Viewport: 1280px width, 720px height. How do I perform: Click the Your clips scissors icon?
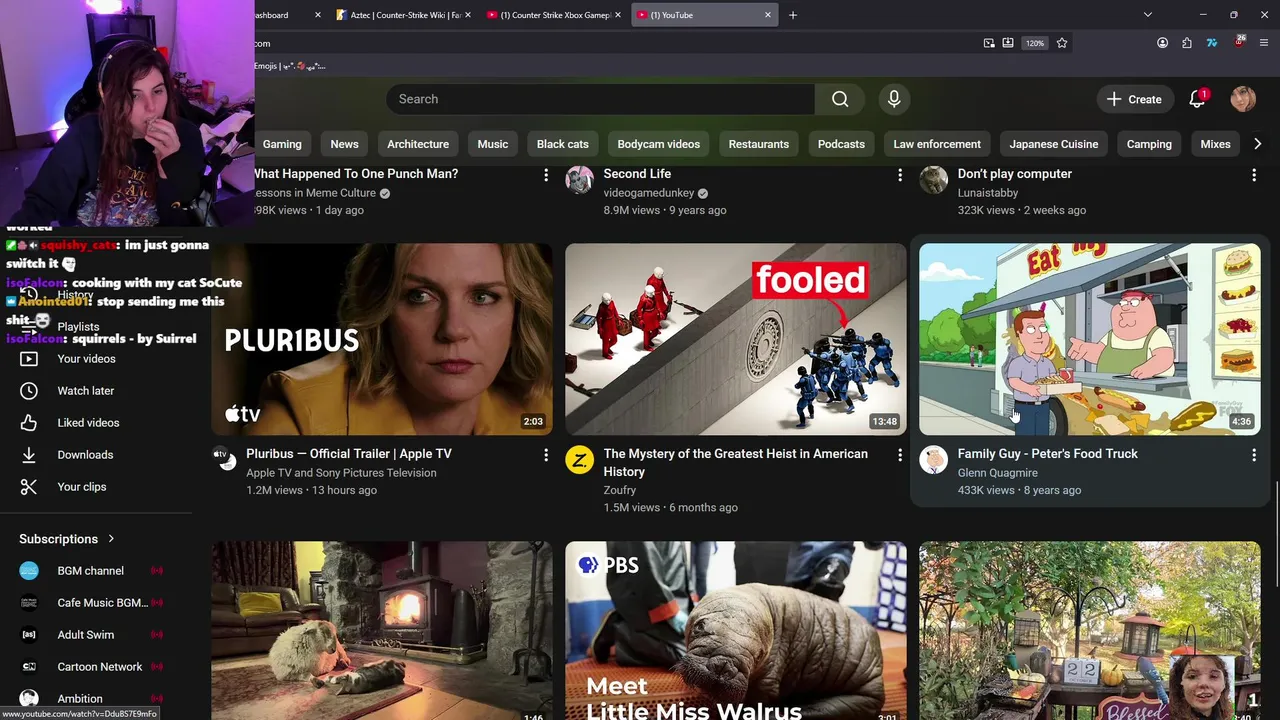[29, 487]
